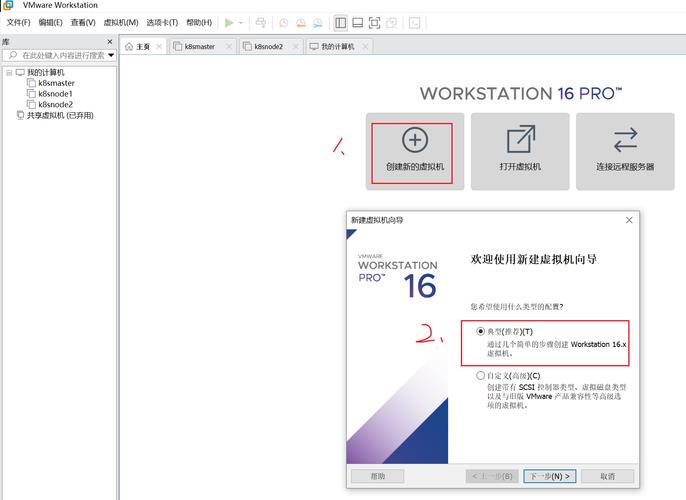Close the 库 library panel

click(x=110, y=42)
